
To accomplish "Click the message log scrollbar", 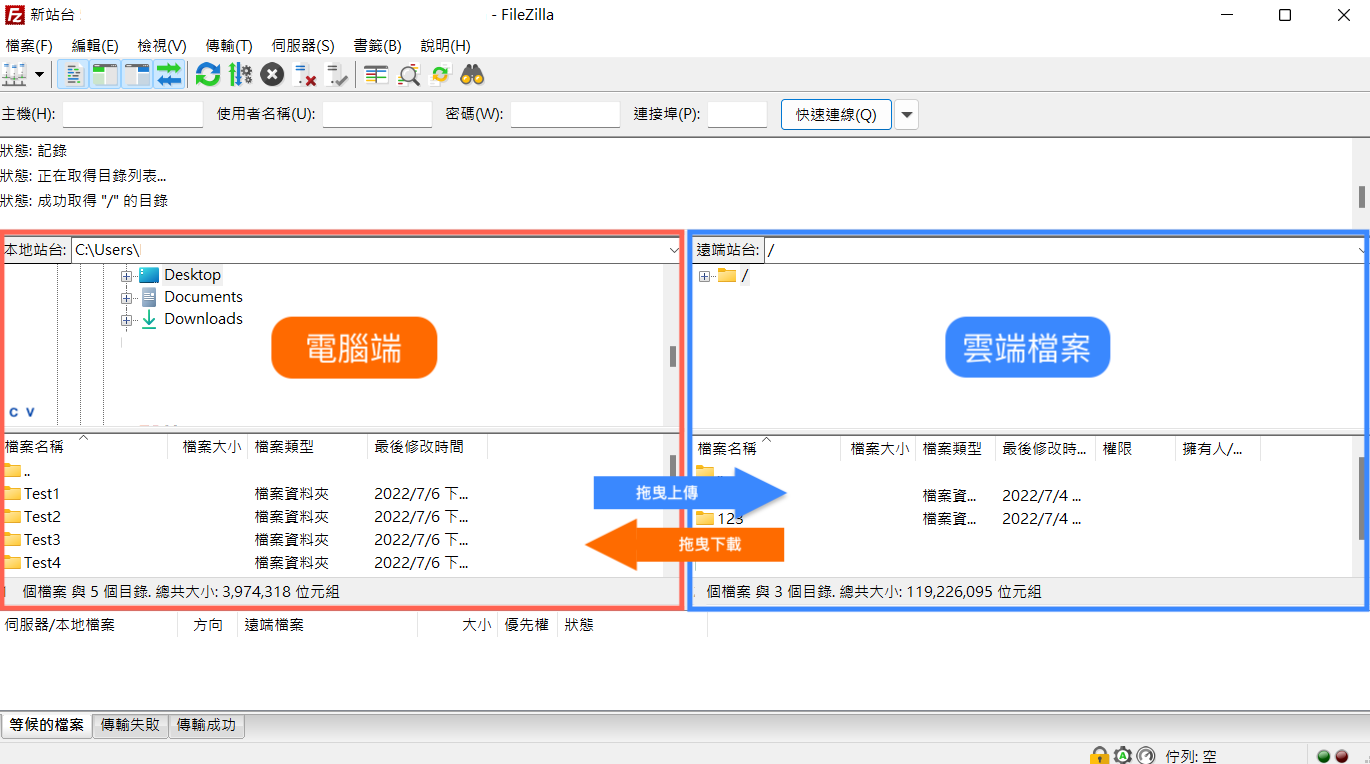I will 1362,196.
